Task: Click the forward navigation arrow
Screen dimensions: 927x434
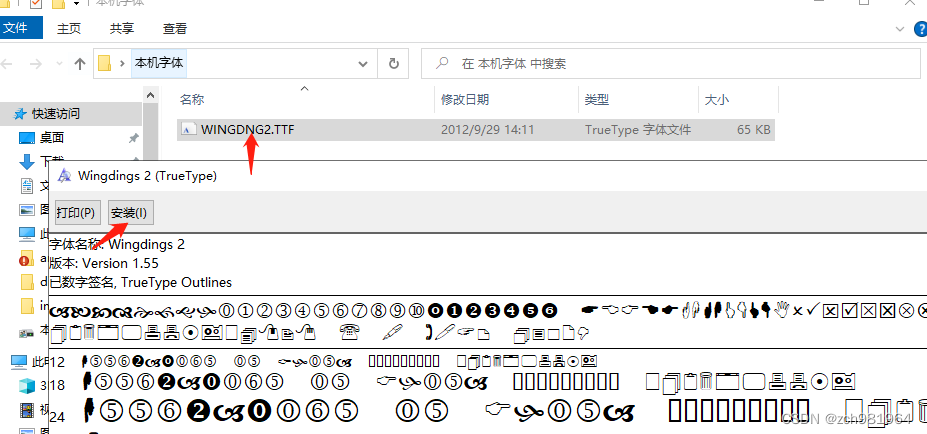Action: [x=35, y=63]
